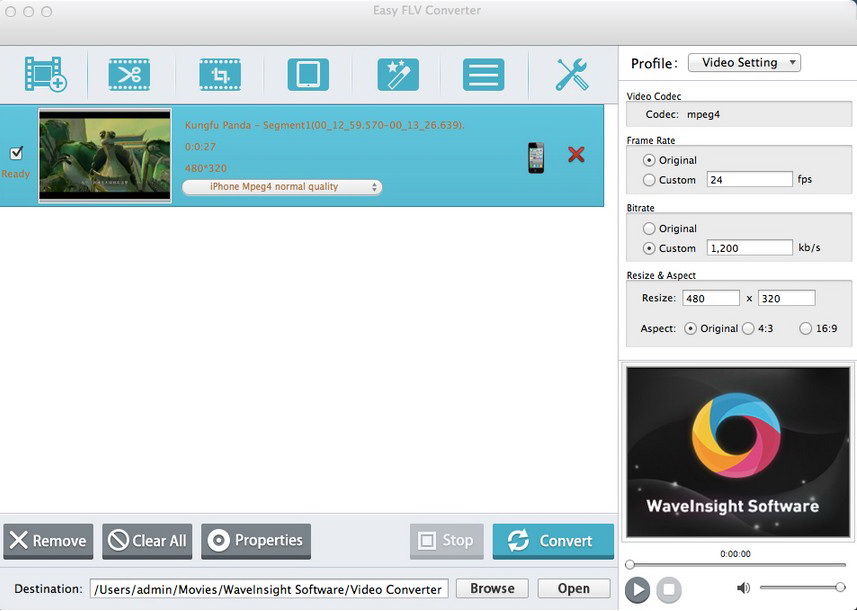Click the Kungfu Panda Segment1 file name

(325, 125)
